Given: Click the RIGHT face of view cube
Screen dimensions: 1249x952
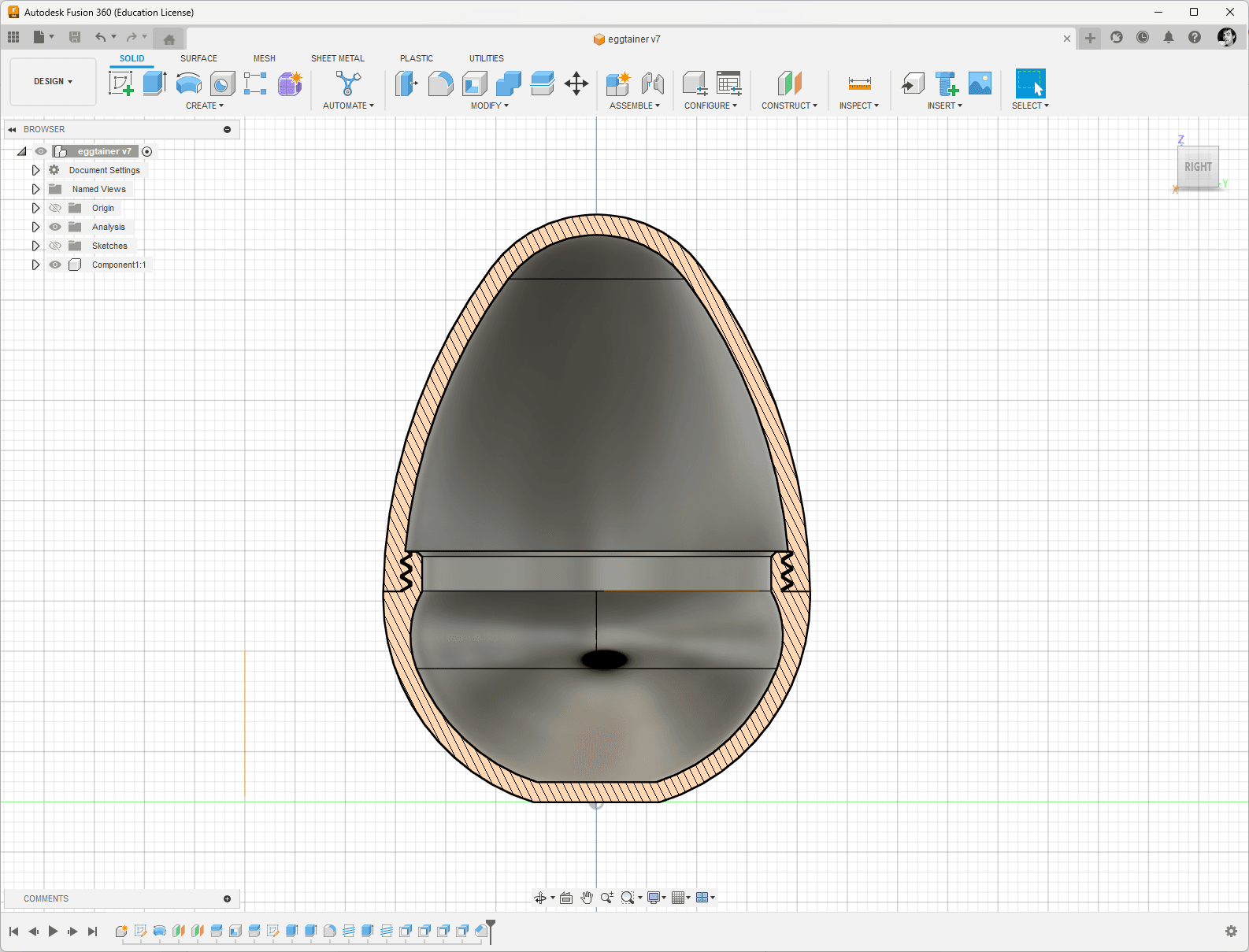Looking at the screenshot, I should click(x=1198, y=167).
